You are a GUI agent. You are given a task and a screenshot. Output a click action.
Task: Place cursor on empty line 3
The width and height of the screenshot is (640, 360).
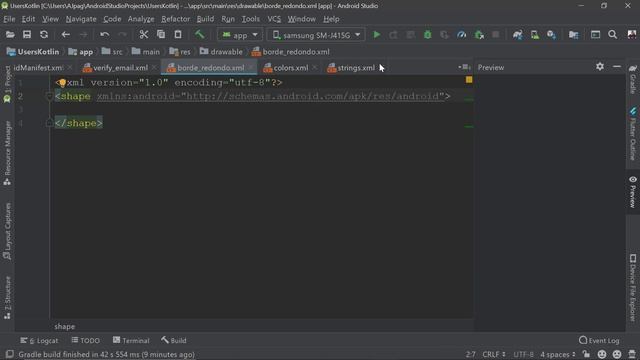[261, 109]
